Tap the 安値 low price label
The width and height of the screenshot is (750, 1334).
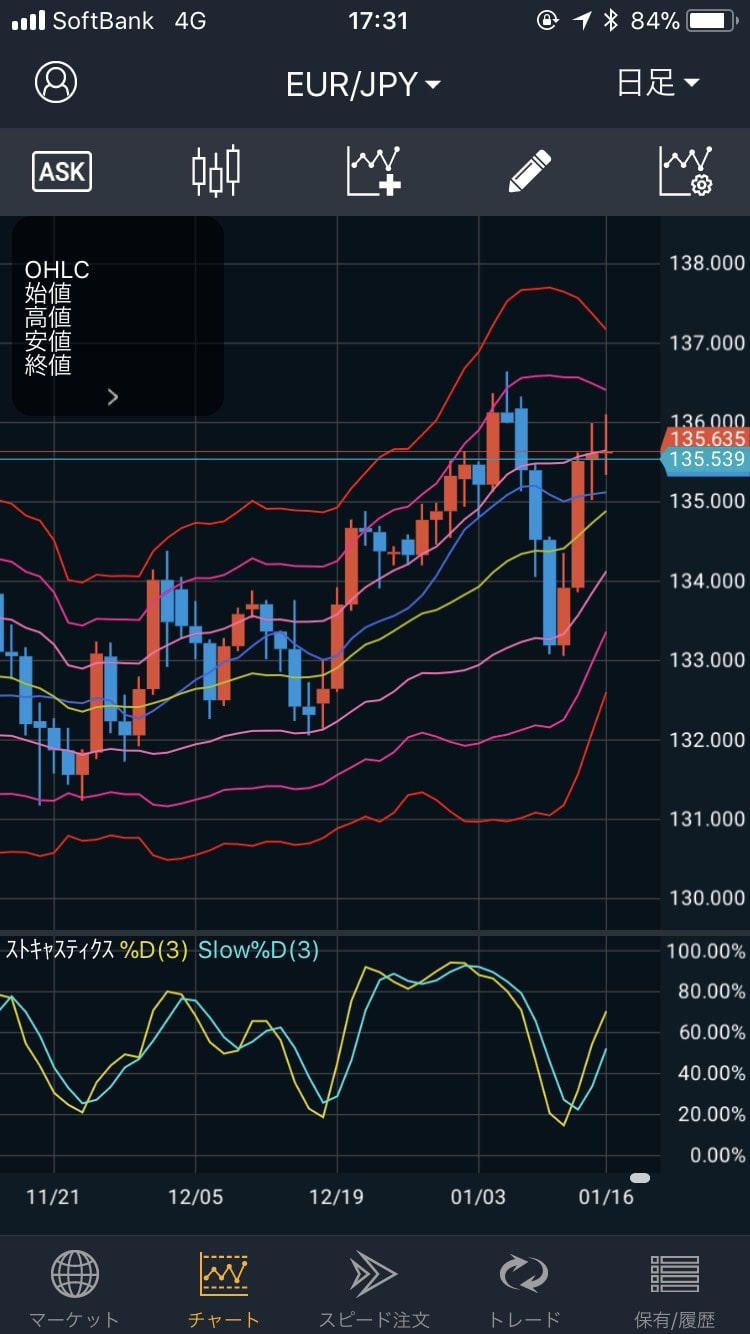pos(48,342)
